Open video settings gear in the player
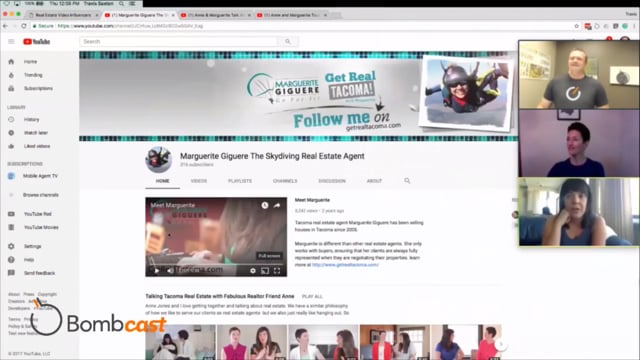This screenshot has height=360, width=640. coord(253,271)
